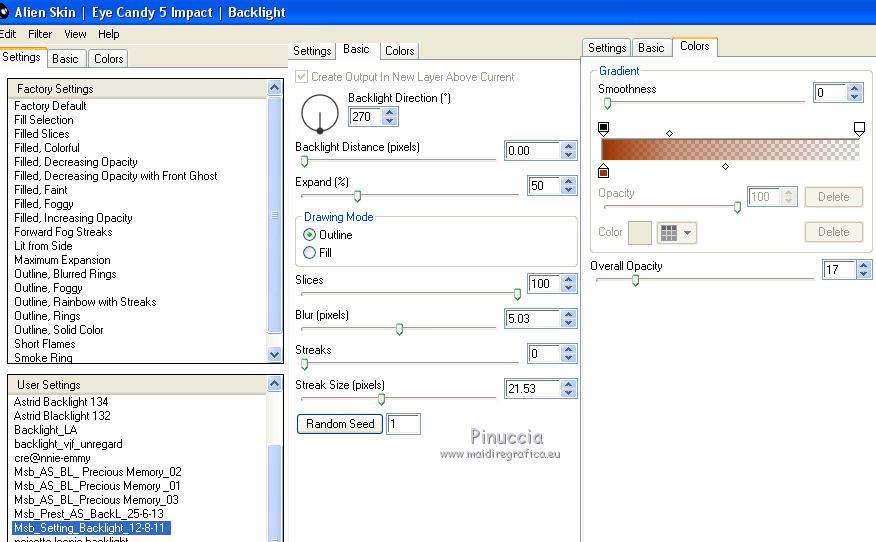Select Basic tab in the right Colors panel
Screen dimensions: 876x542
coord(651,48)
